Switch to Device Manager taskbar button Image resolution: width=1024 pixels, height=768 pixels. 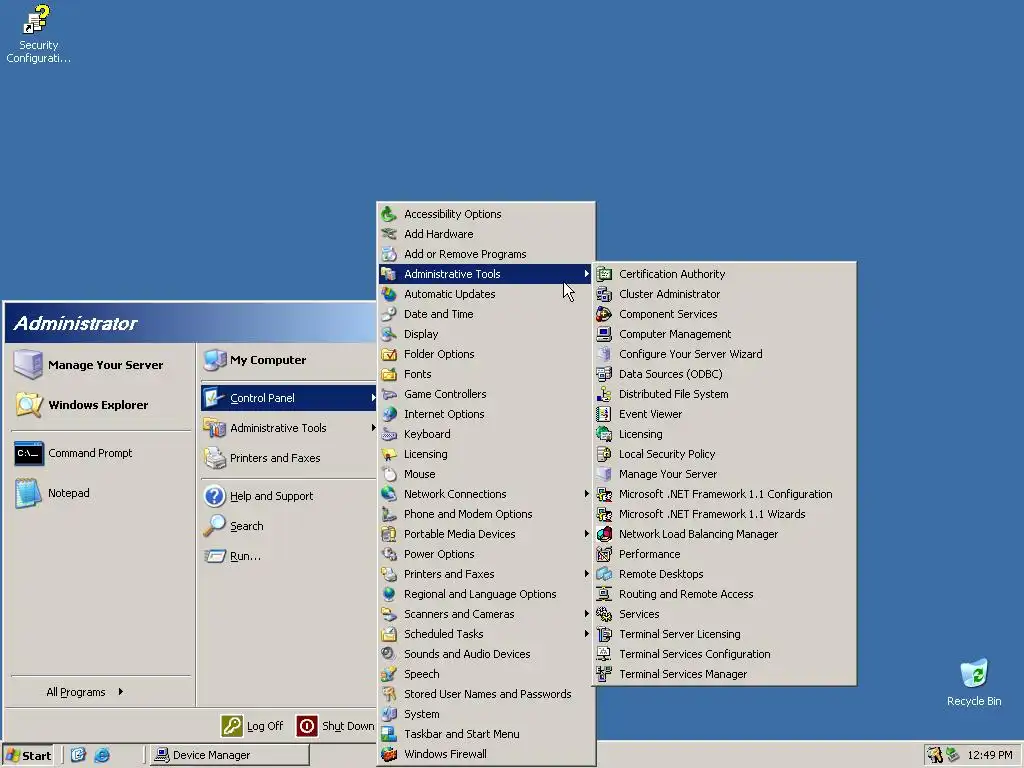coord(229,755)
